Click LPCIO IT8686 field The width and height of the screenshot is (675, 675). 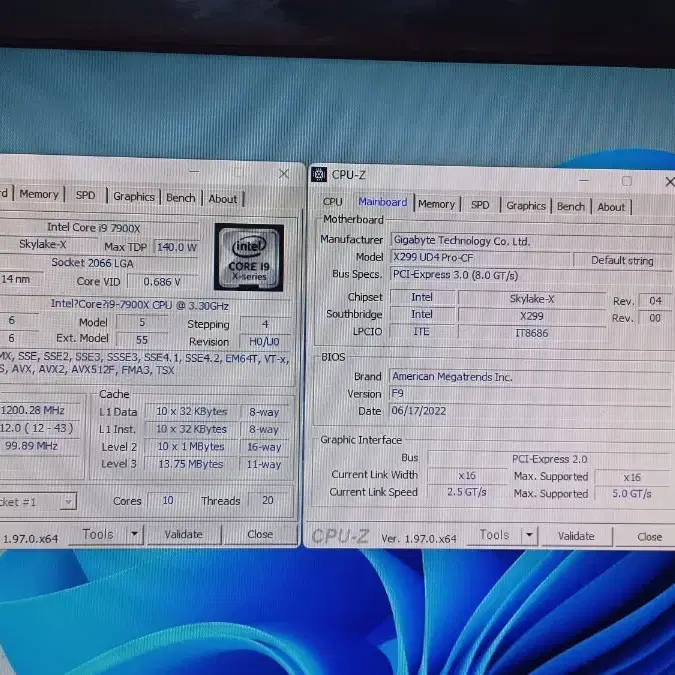(532, 333)
